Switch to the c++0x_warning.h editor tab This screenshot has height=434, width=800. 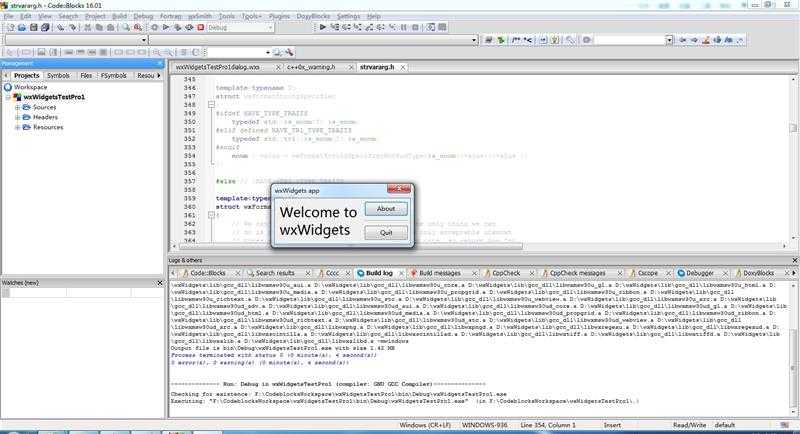point(311,67)
